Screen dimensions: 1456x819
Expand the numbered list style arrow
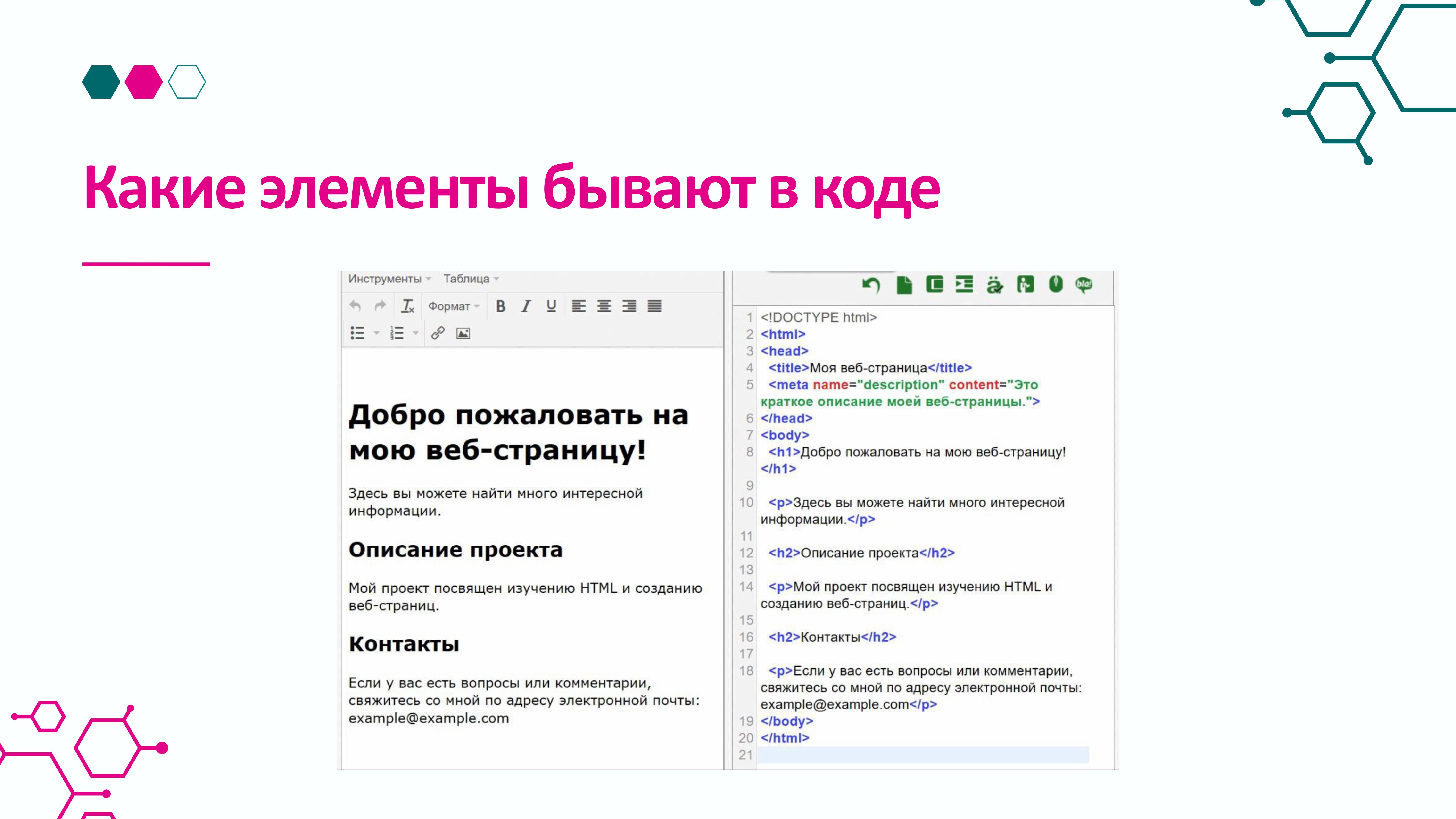tap(415, 333)
